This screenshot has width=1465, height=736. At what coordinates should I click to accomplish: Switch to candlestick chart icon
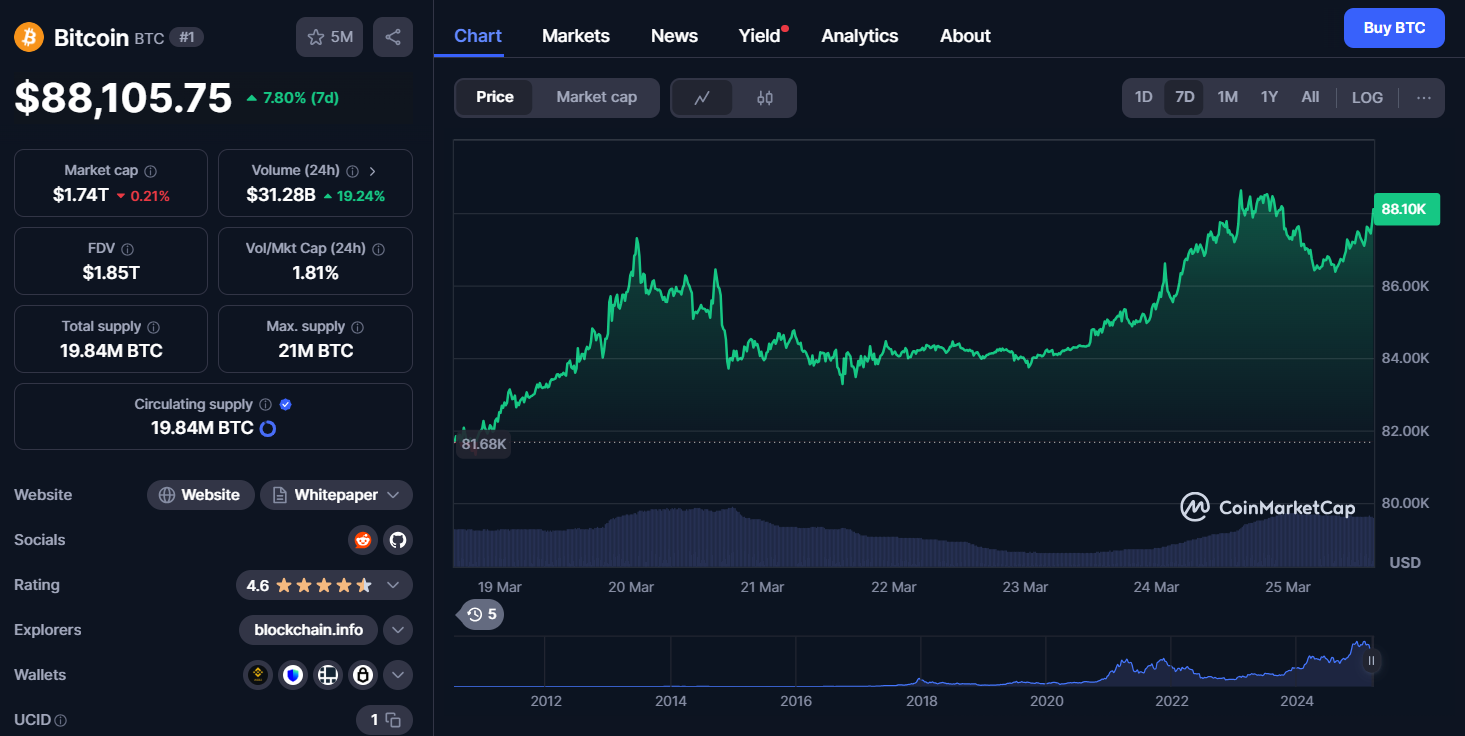(765, 98)
